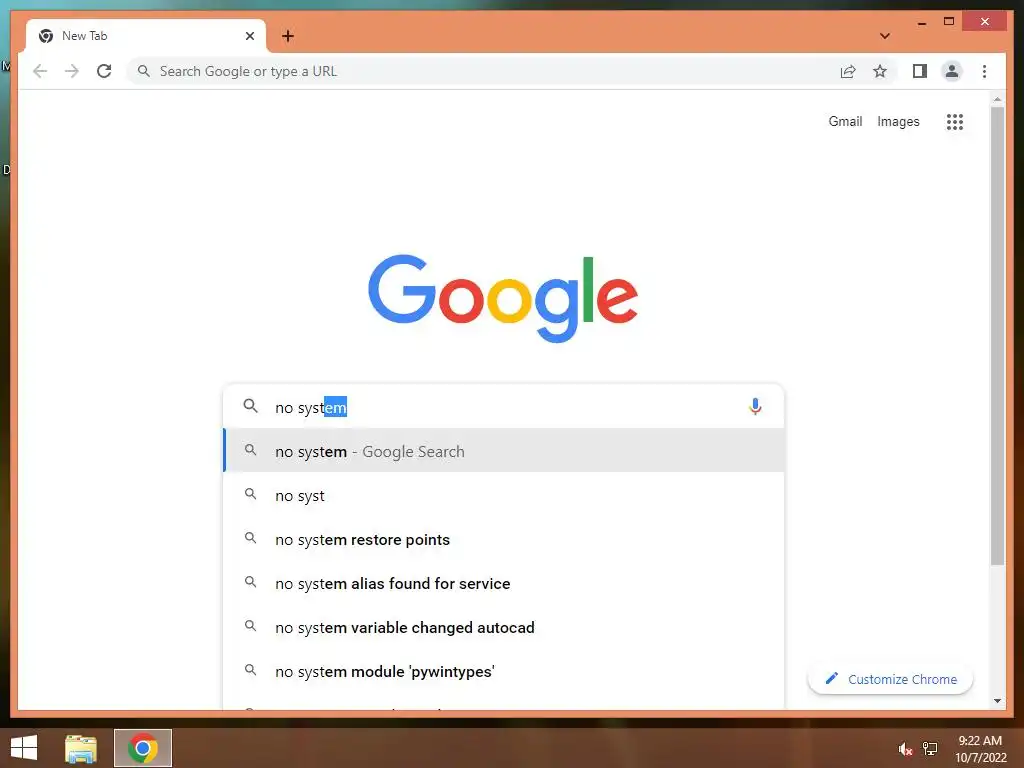Open File Explorer from the taskbar

[x=81, y=748]
